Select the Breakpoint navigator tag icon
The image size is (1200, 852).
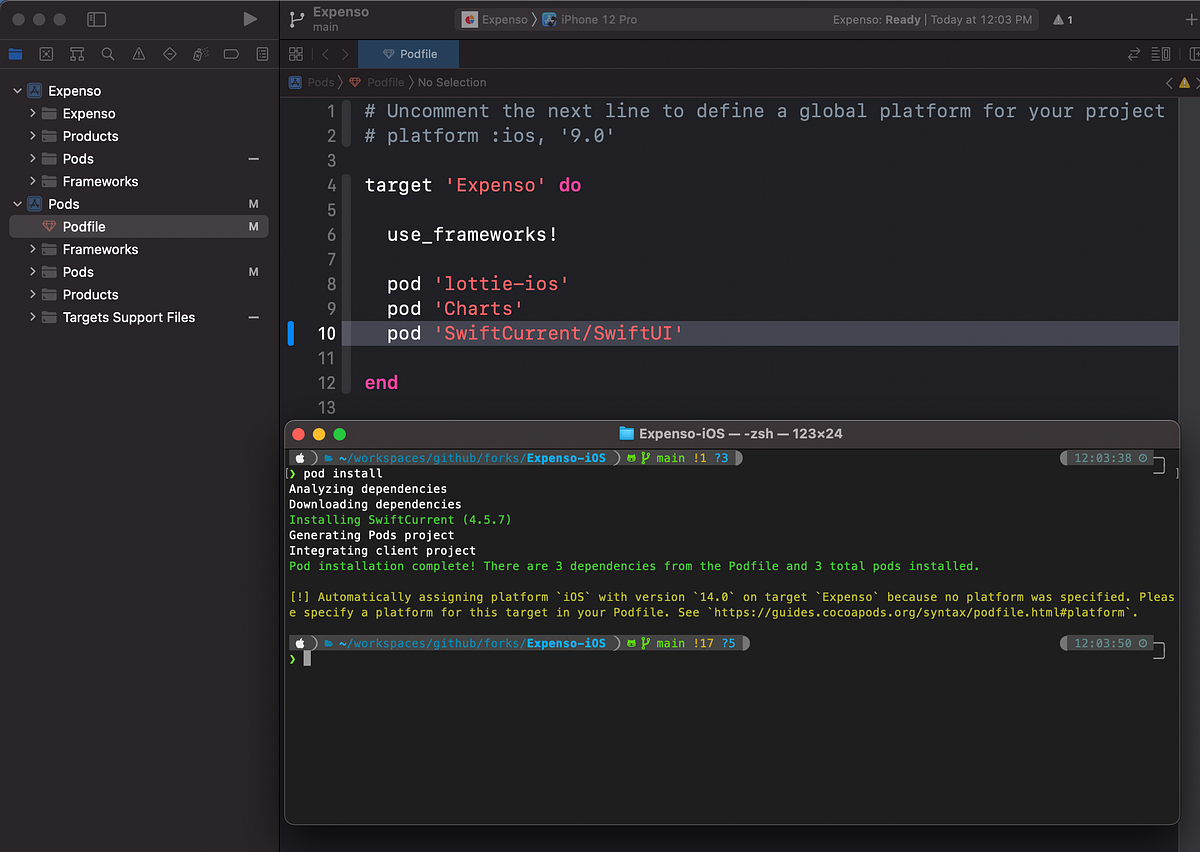pos(230,54)
